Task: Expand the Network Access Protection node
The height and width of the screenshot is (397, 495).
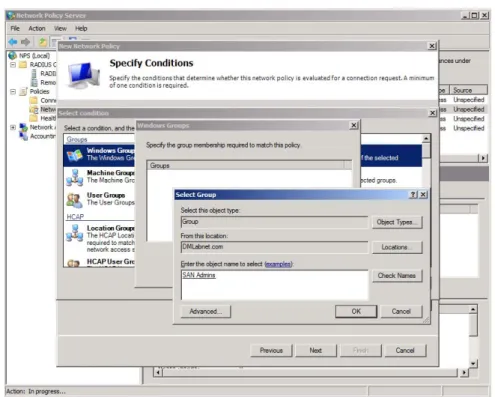Action: click(13, 127)
